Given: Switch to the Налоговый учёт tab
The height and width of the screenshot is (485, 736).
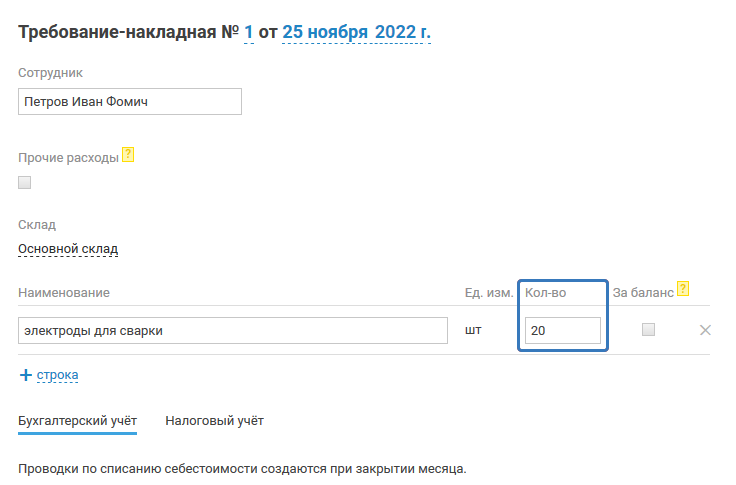Looking at the screenshot, I should click(x=214, y=421).
